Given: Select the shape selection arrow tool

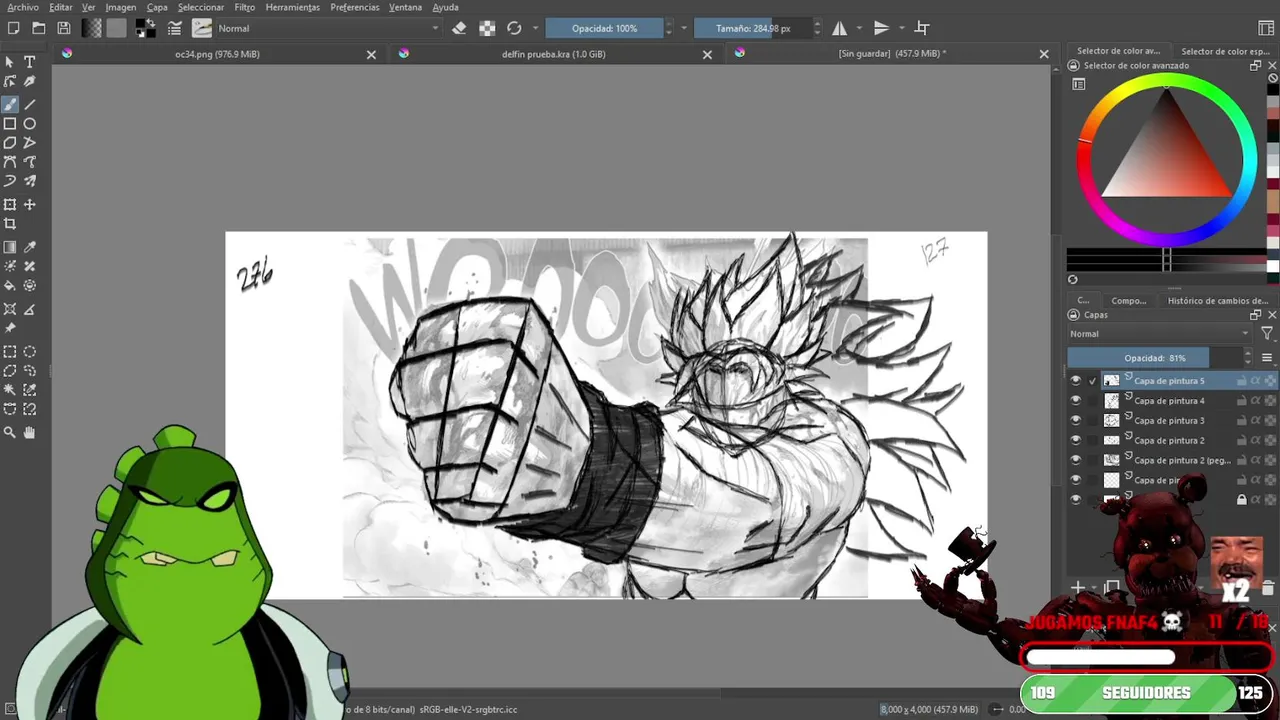Looking at the screenshot, I should [x=10, y=62].
